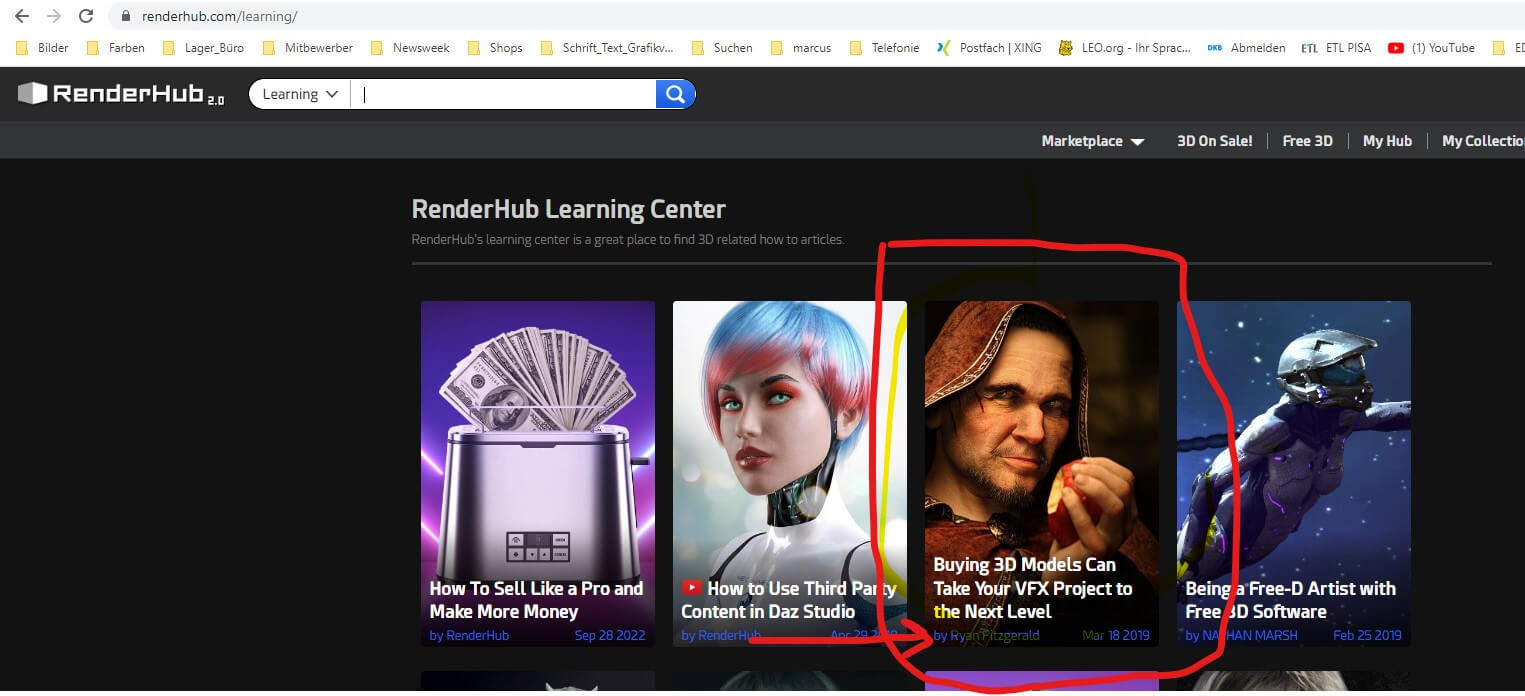
Task: Go back with the browser back arrow
Action: click(x=22, y=16)
